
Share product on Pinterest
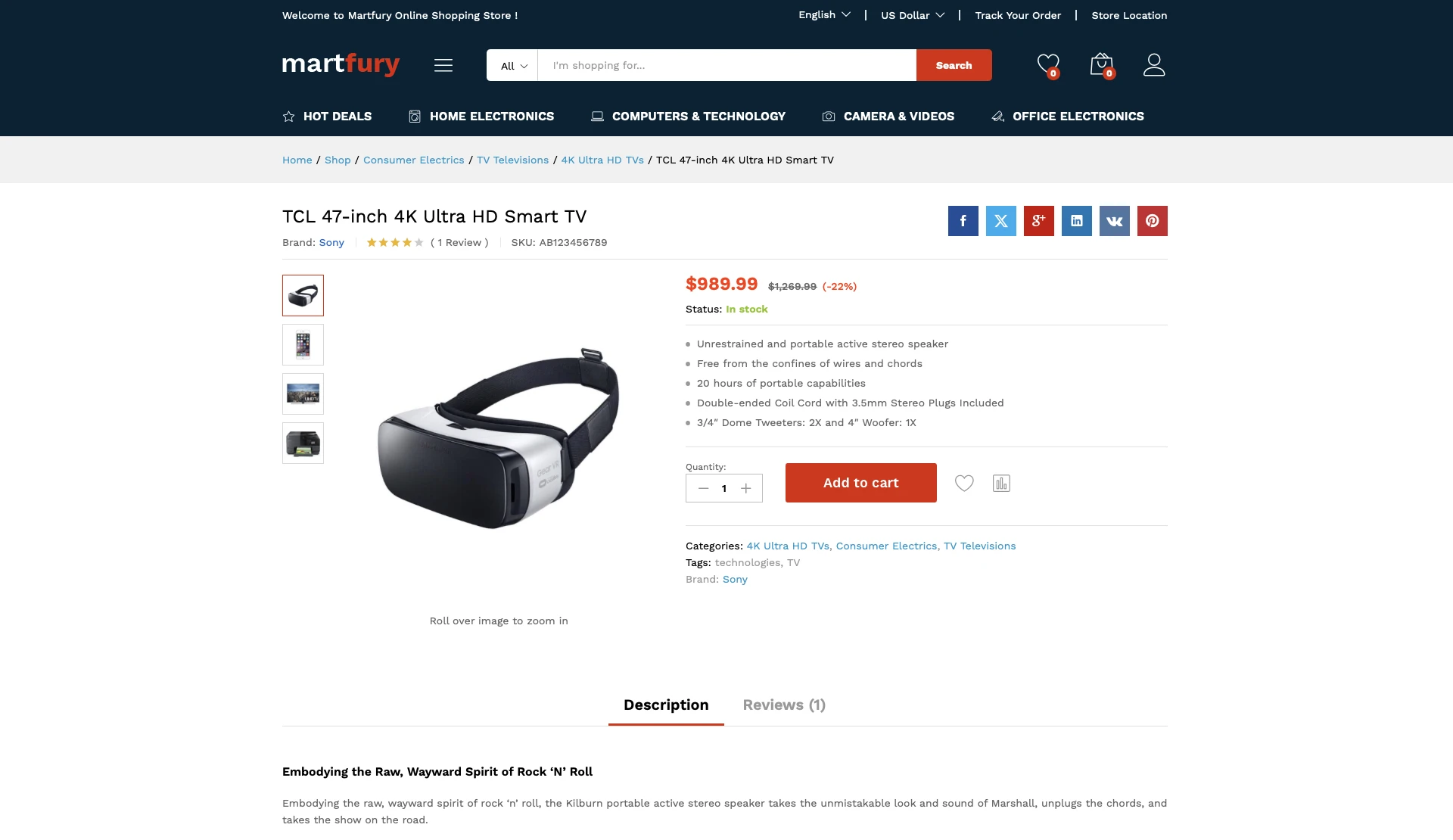tap(1153, 221)
